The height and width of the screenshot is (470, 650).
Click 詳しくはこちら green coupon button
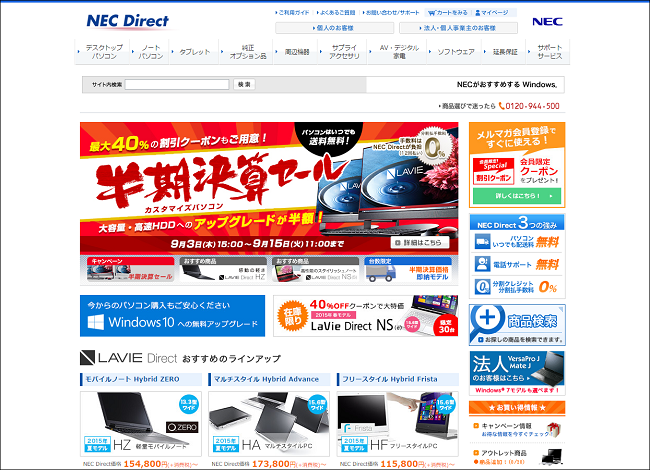(517, 196)
